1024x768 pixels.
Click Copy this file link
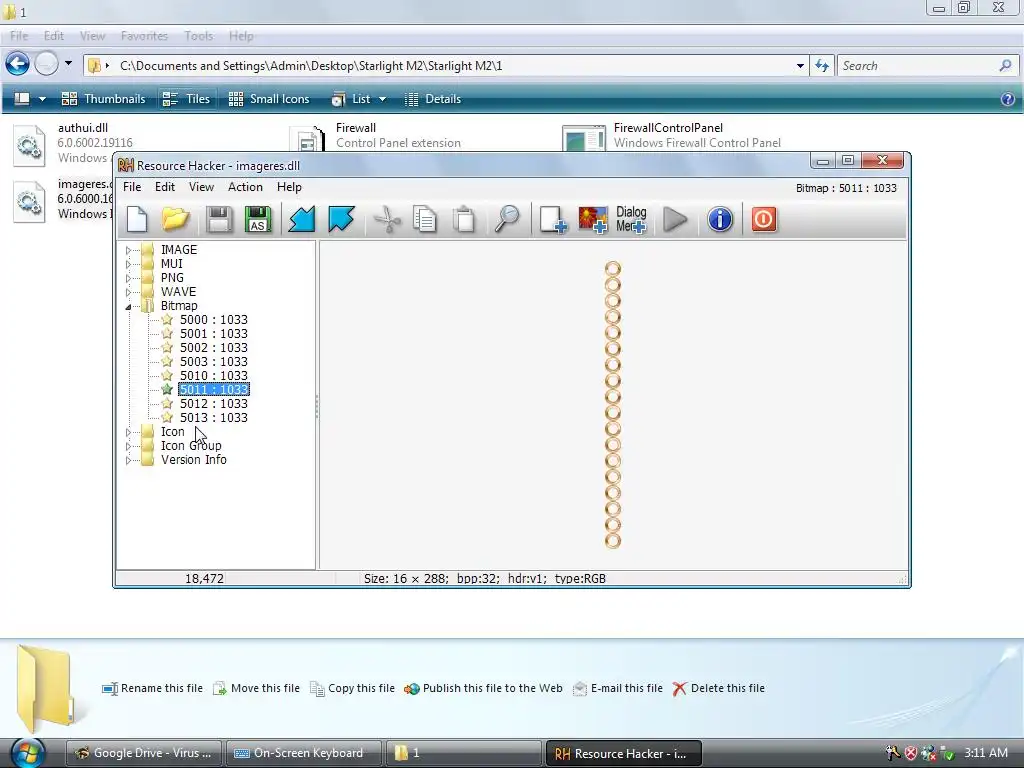353,688
